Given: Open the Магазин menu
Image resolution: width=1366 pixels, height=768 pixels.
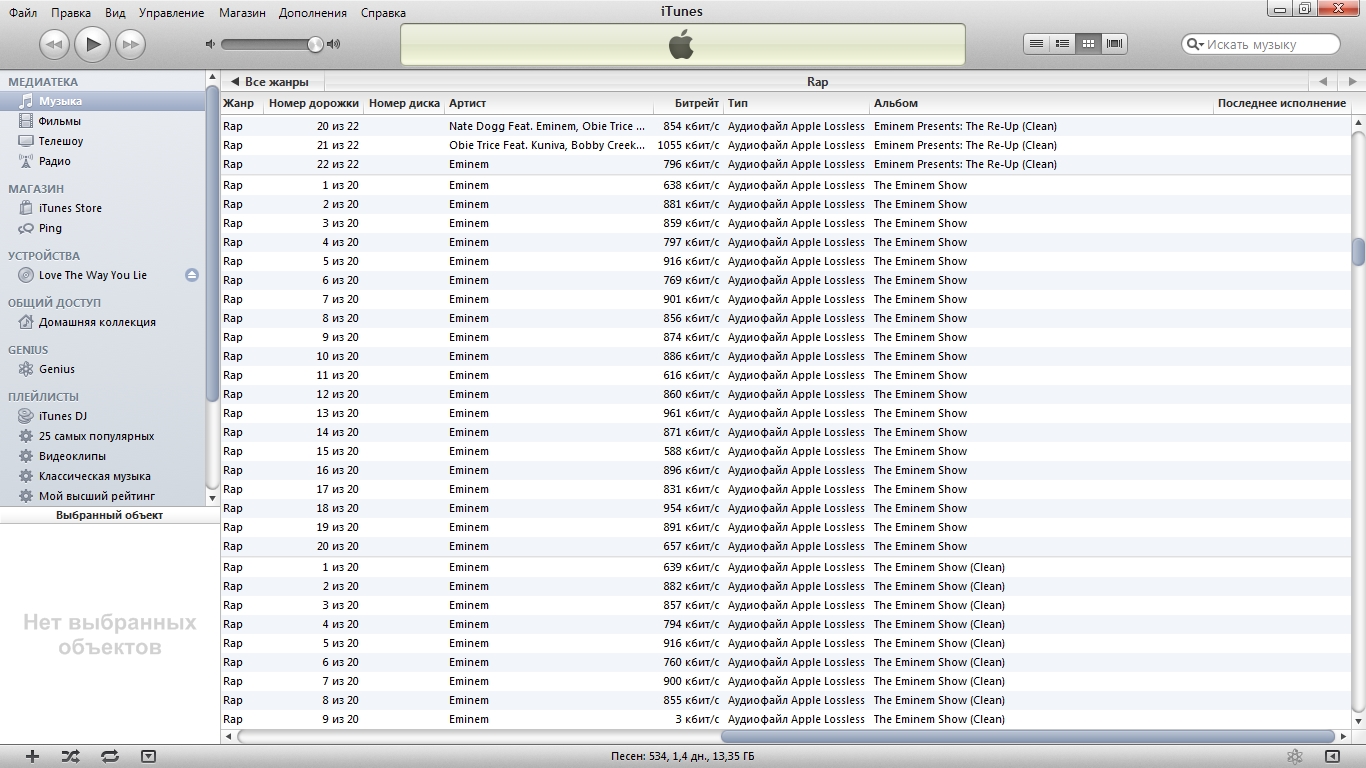Looking at the screenshot, I should (243, 13).
